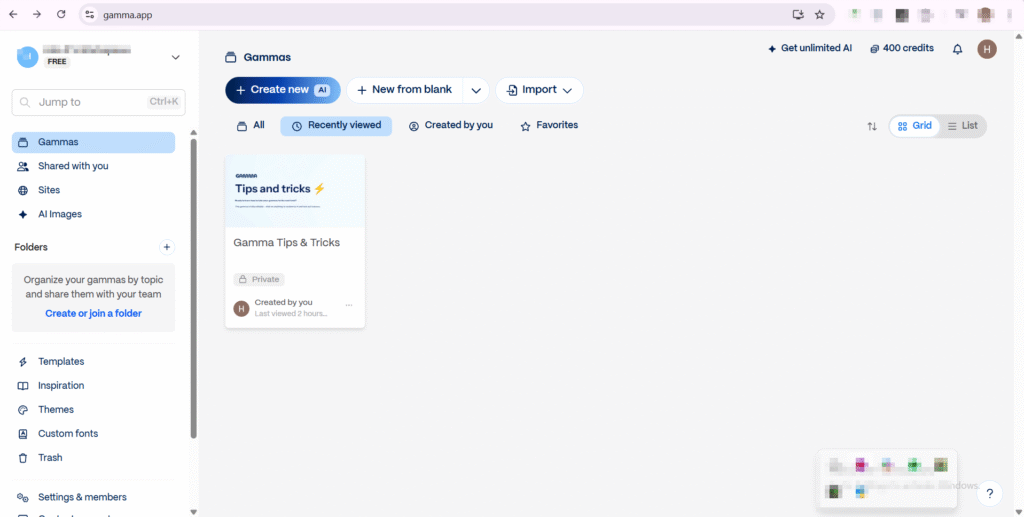Click the browser forward arrow
Viewport: 1024px width, 517px height.
coord(37,14)
